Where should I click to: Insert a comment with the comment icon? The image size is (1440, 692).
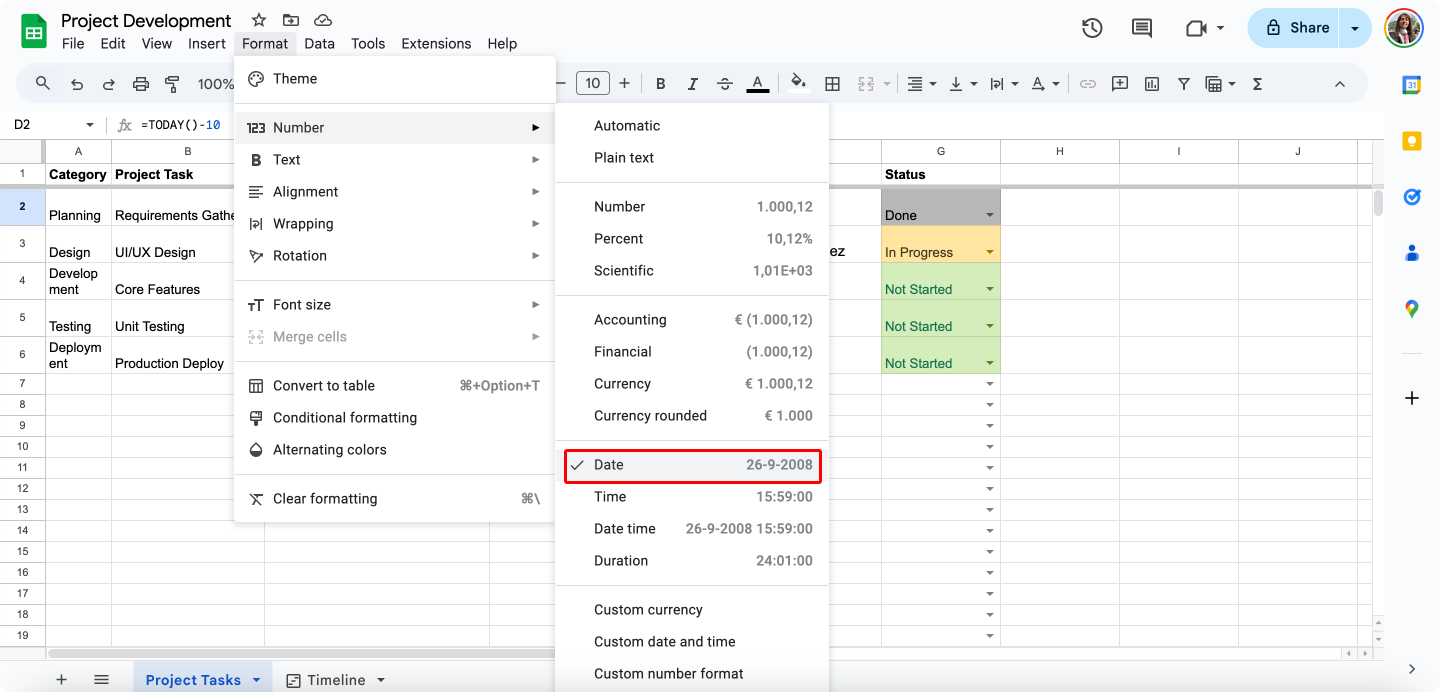pyautogui.click(x=1120, y=83)
